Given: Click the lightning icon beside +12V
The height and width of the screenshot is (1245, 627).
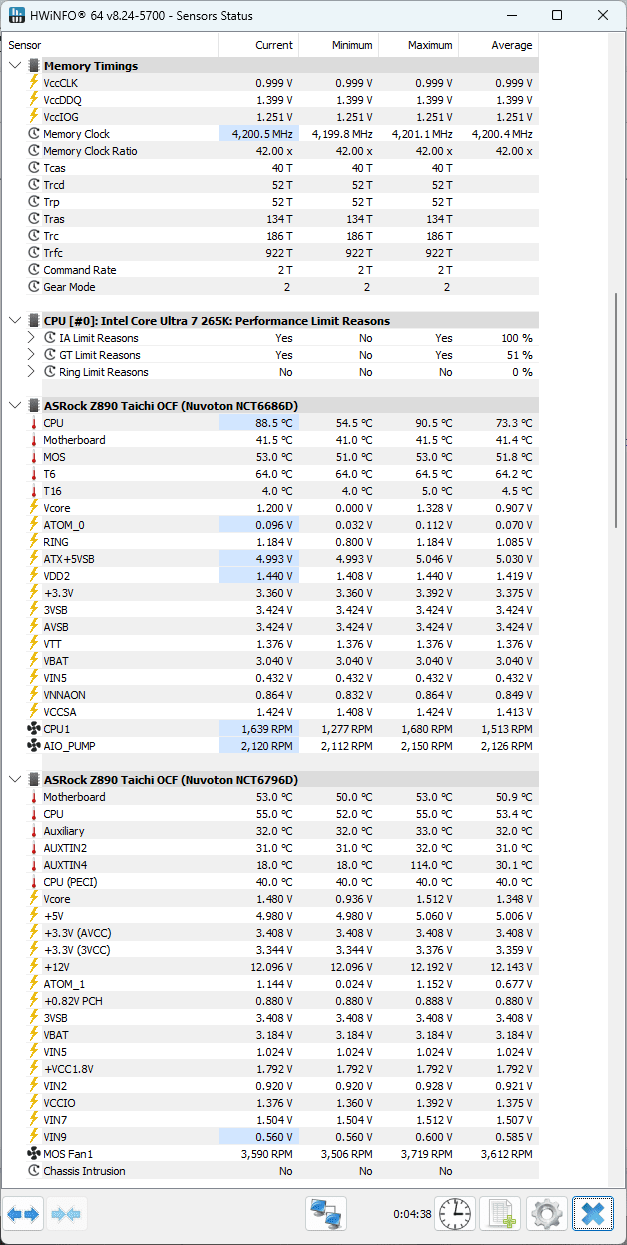Looking at the screenshot, I should (x=34, y=967).
